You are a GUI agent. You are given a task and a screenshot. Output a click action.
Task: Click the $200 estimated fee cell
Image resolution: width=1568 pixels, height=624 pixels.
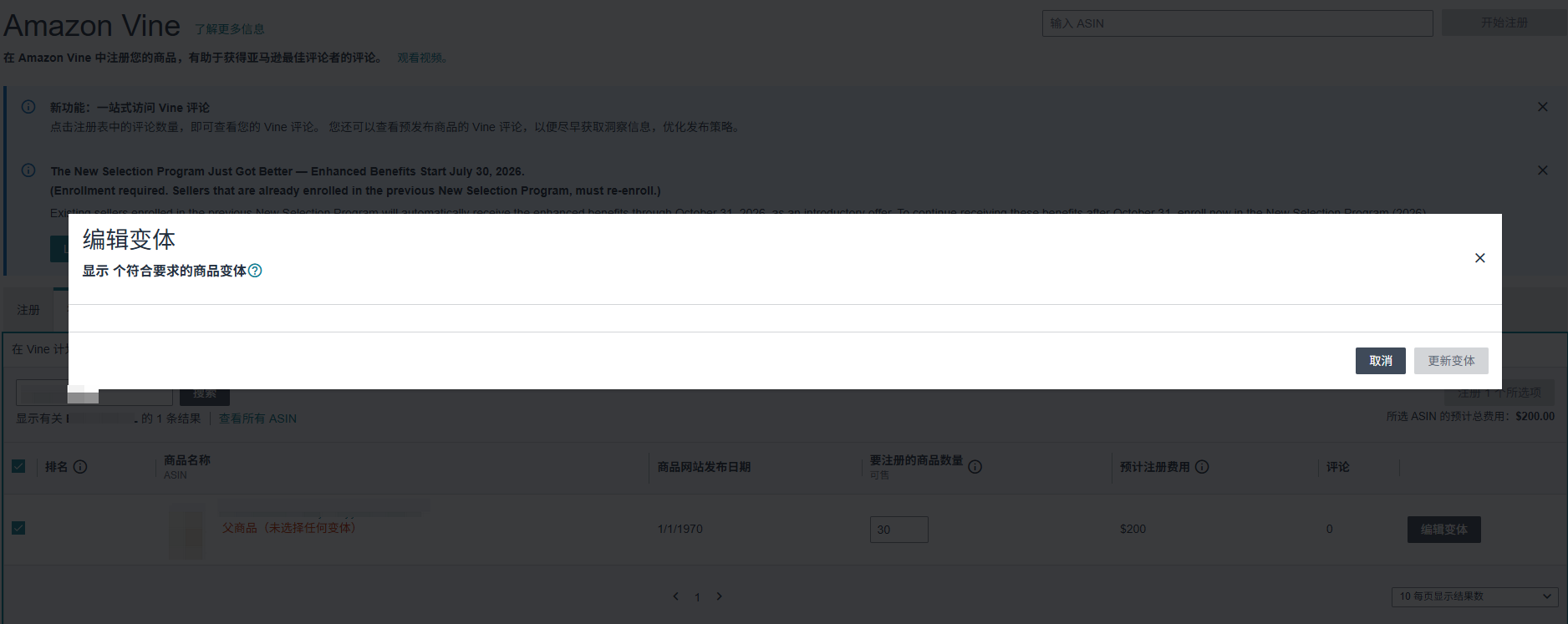point(1133,529)
